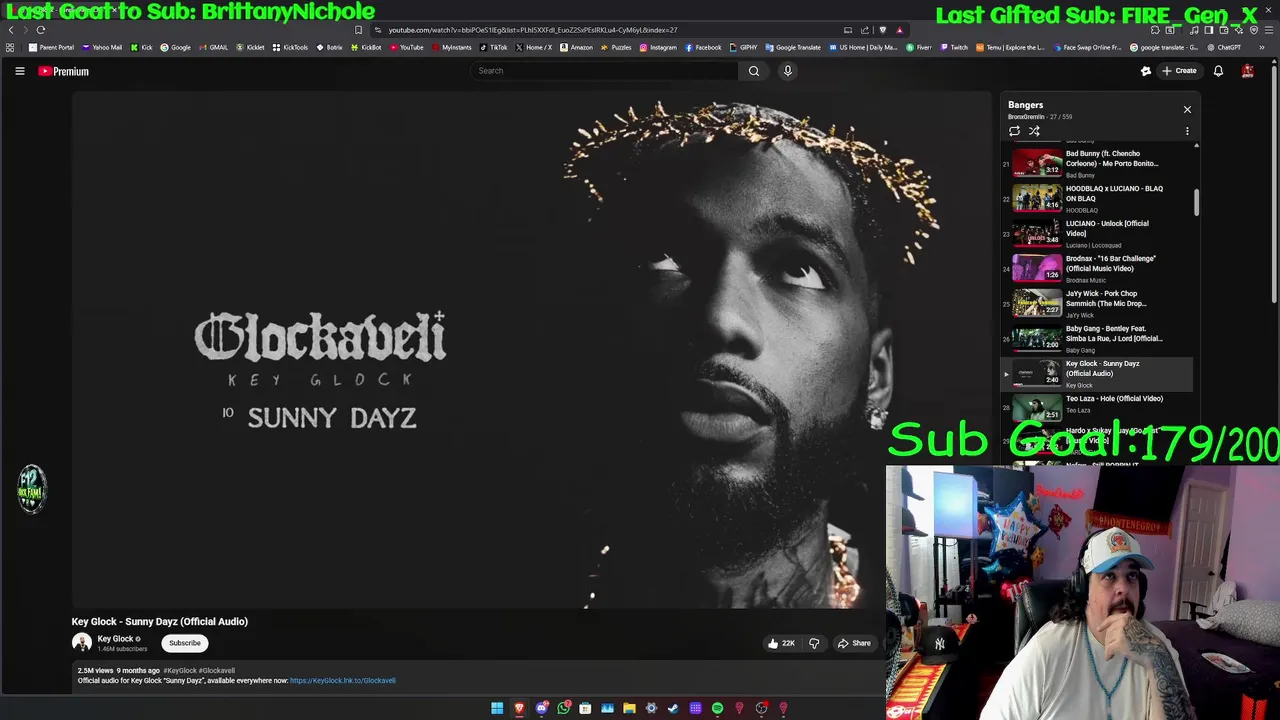The image size is (1280, 720).
Task: Play Bad Bunny Me Porto Bonito thumbnail
Action: (1037, 163)
